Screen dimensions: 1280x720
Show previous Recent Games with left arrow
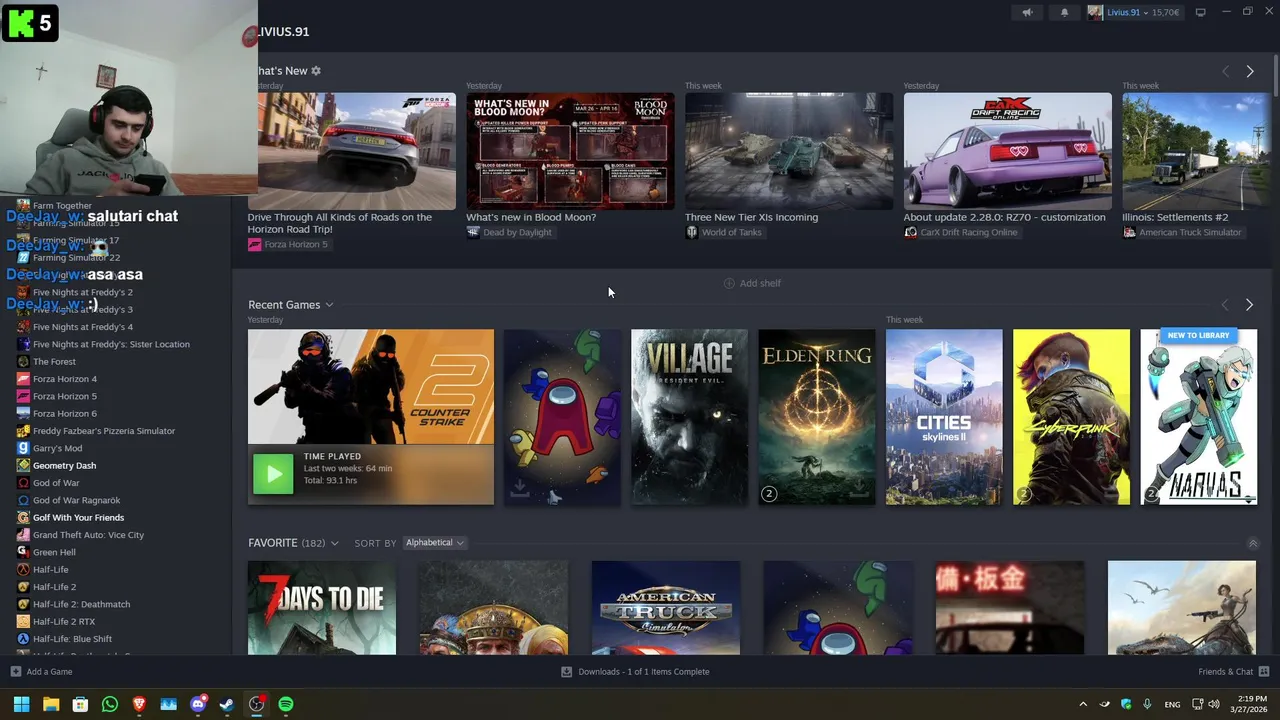1225,304
